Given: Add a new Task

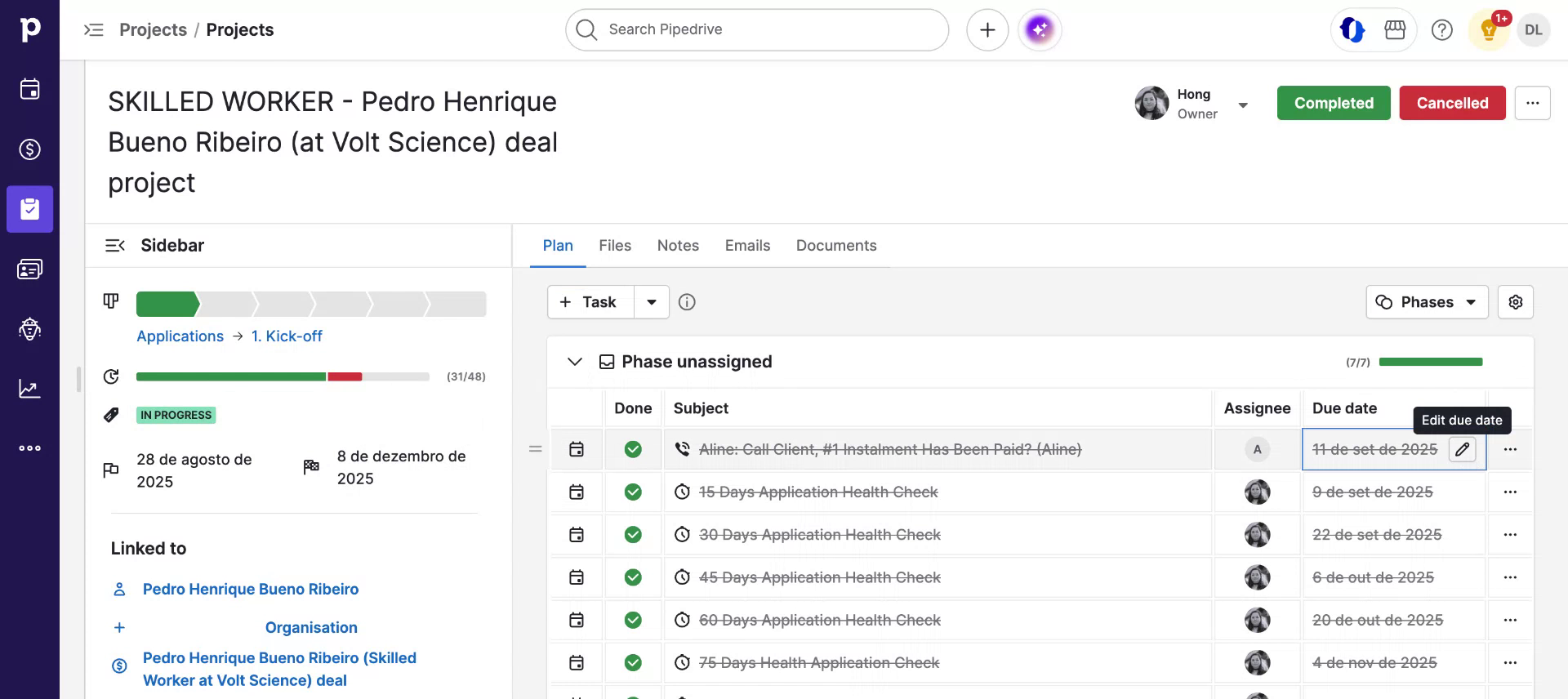Looking at the screenshot, I should pos(590,302).
